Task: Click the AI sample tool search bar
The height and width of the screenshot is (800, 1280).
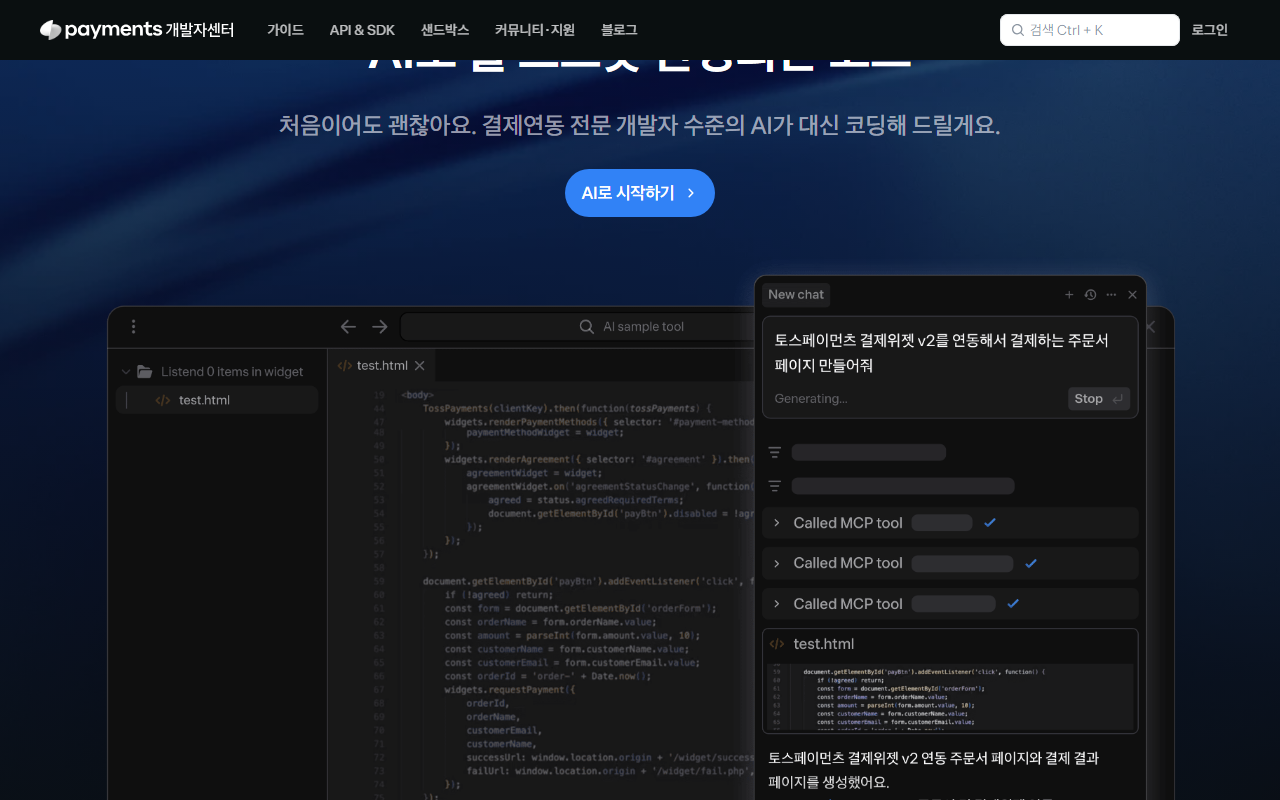Action: (577, 327)
